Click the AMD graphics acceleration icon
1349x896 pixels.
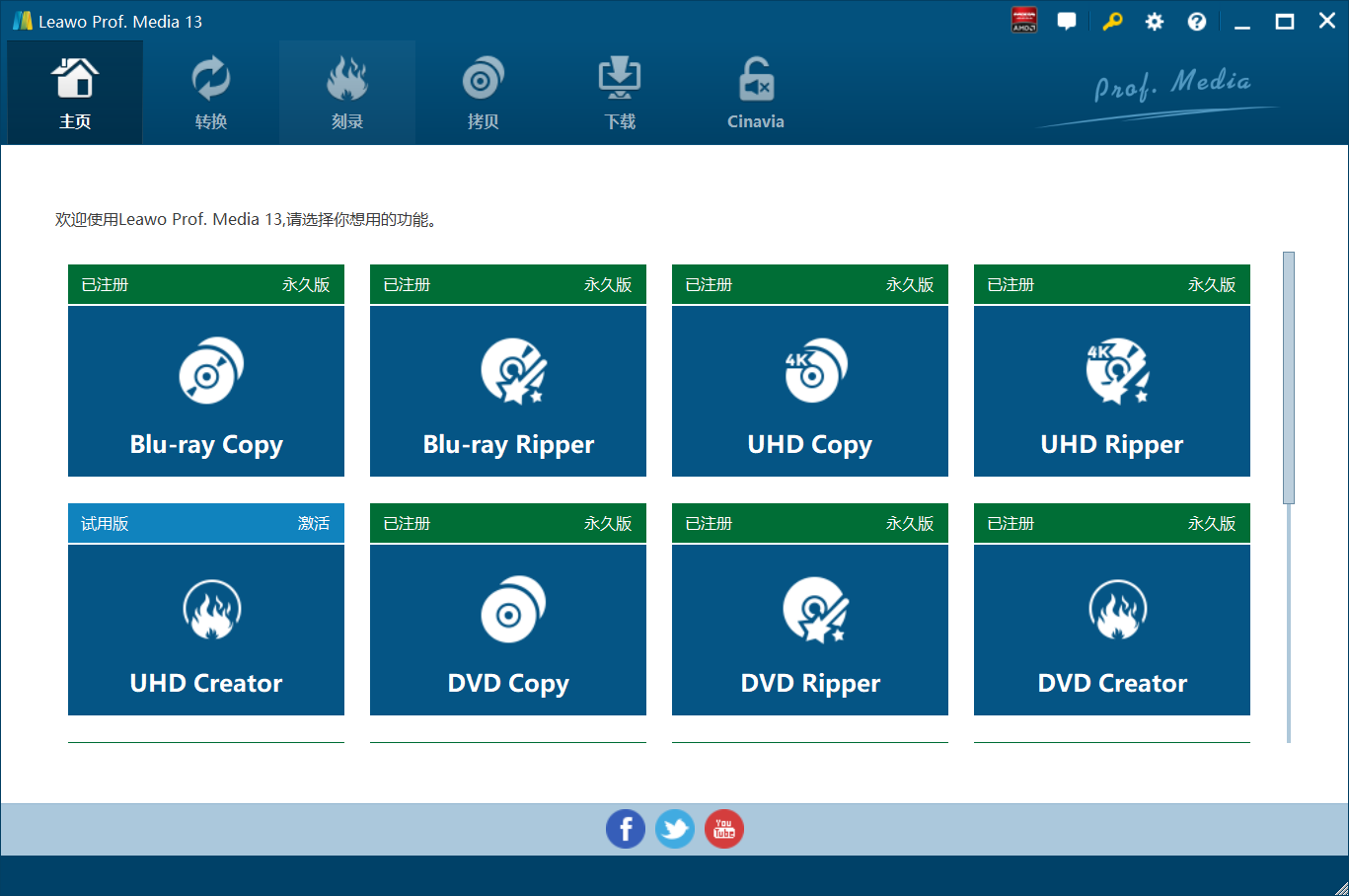pos(1024,21)
